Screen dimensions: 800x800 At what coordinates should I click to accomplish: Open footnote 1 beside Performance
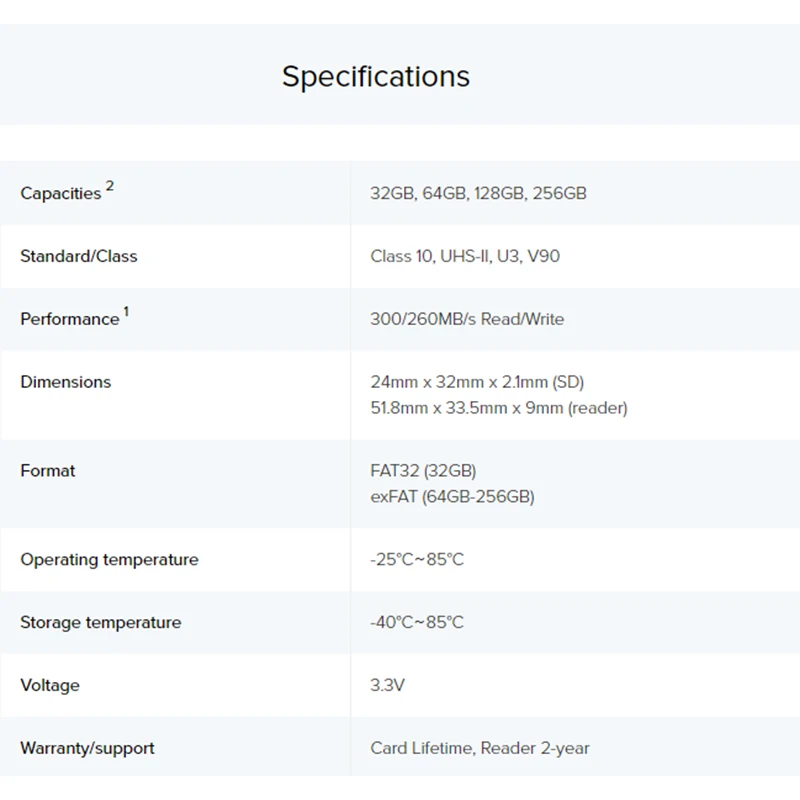126,311
